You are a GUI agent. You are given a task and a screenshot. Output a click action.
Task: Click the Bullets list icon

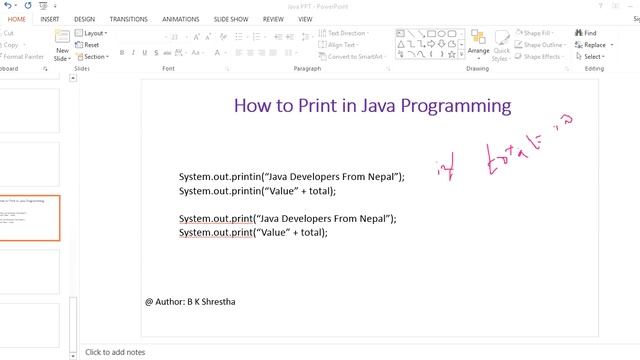point(239,37)
